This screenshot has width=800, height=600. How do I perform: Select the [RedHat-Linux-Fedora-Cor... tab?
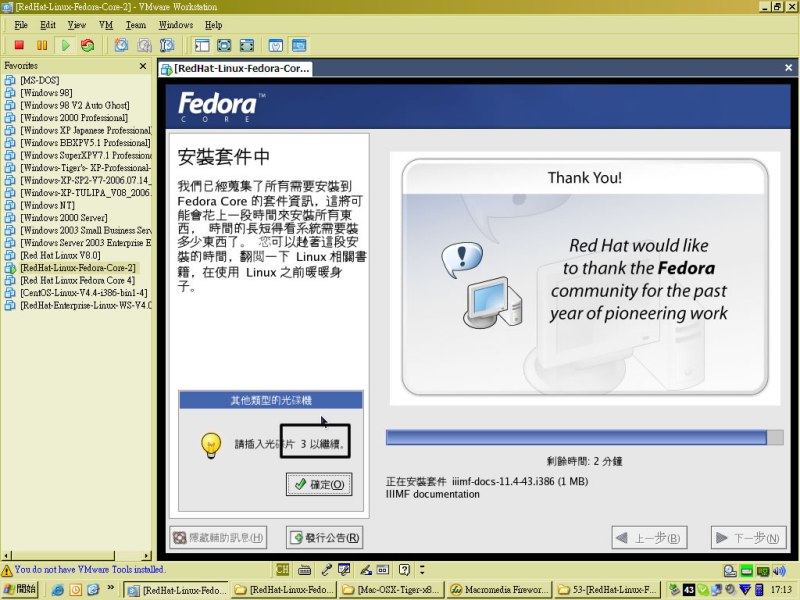coord(236,68)
